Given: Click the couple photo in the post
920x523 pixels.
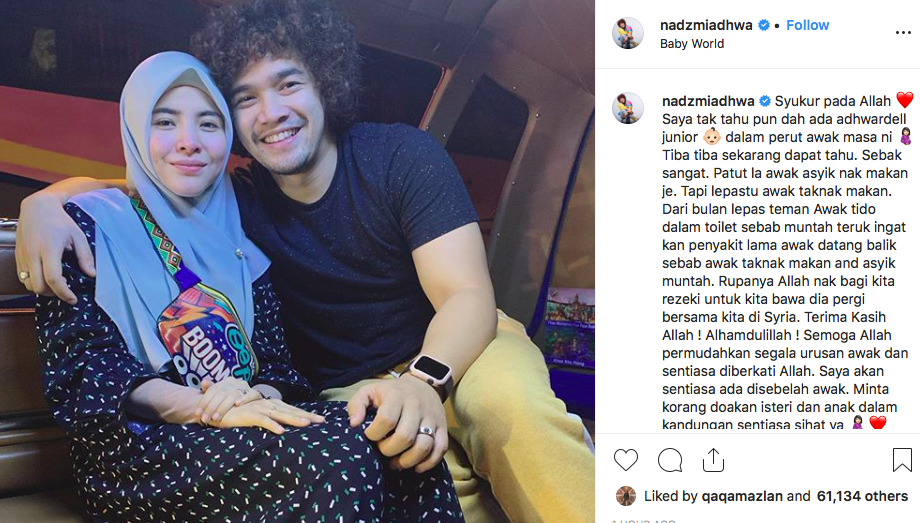Looking at the screenshot, I should [x=297, y=261].
